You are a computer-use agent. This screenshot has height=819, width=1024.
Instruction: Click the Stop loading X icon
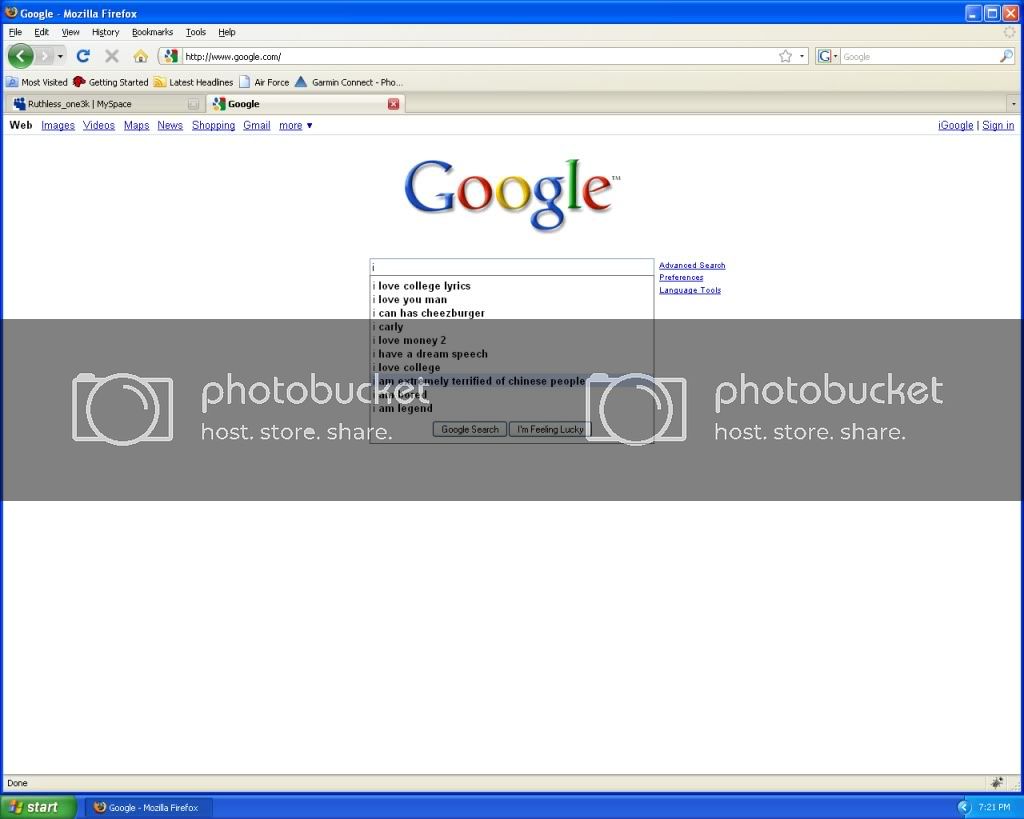112,56
